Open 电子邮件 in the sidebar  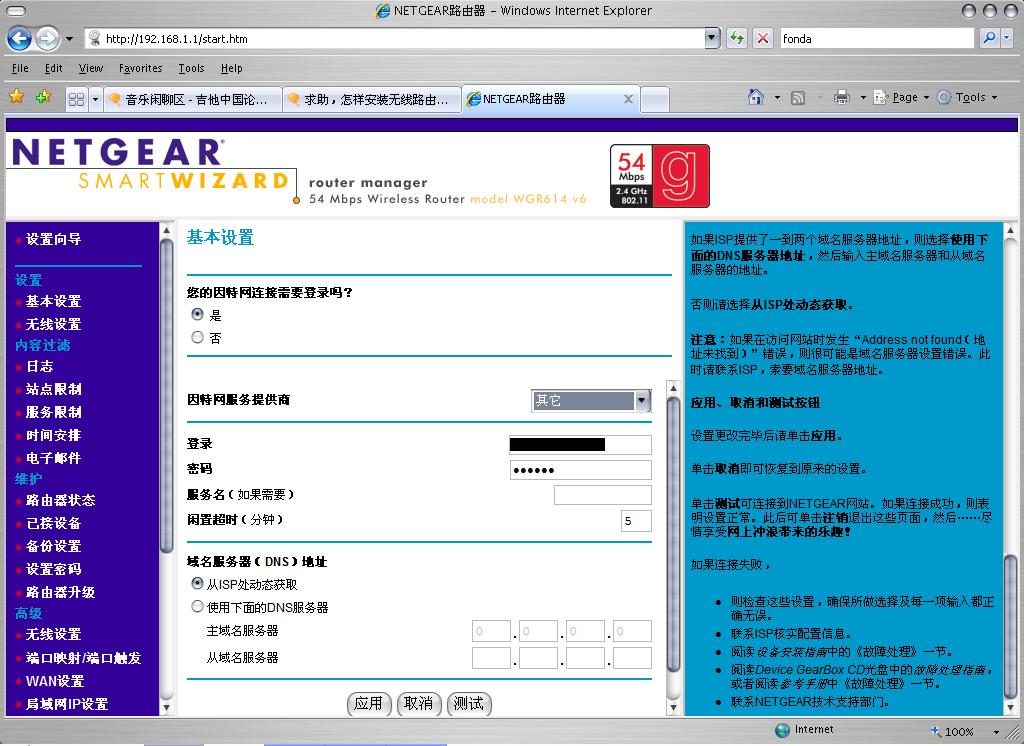tap(54, 458)
